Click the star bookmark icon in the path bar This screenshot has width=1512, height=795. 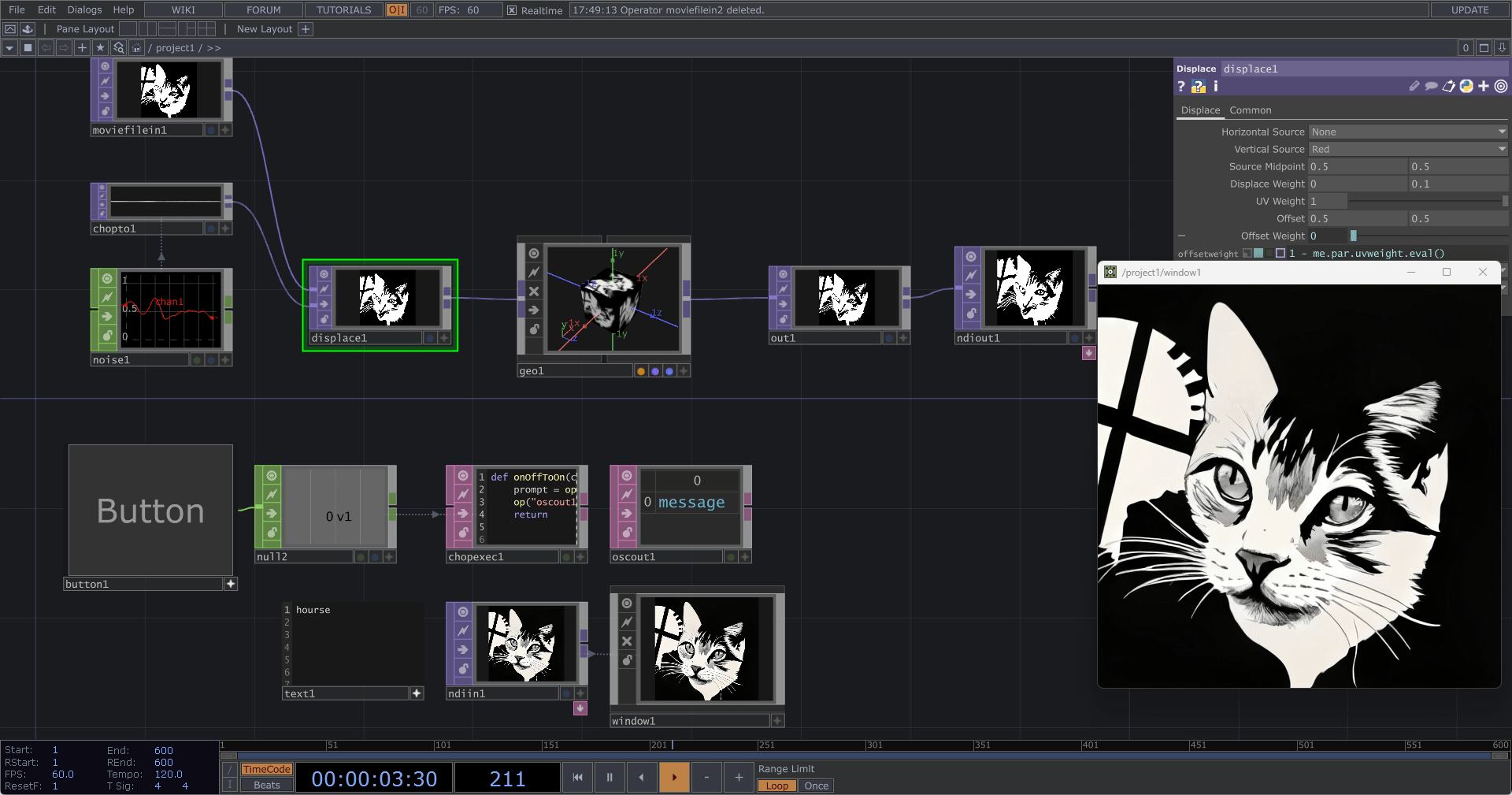(100, 47)
